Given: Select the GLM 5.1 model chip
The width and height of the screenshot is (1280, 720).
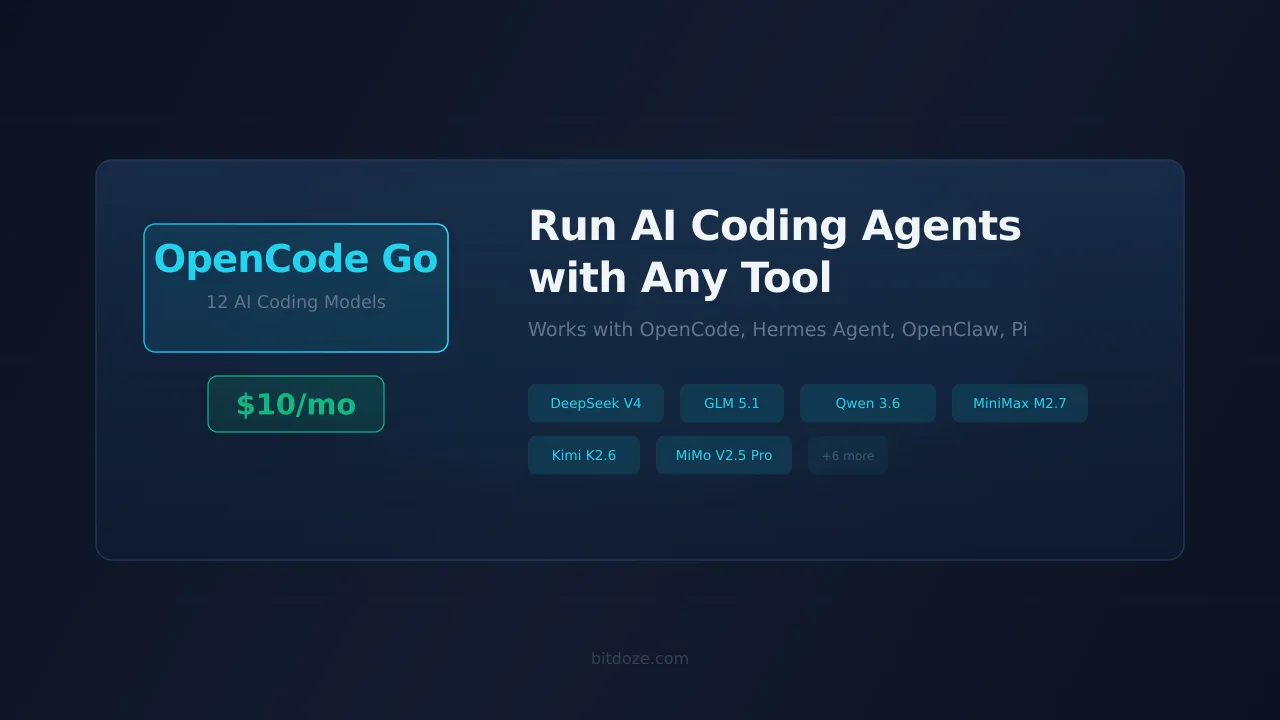Looking at the screenshot, I should click(732, 403).
